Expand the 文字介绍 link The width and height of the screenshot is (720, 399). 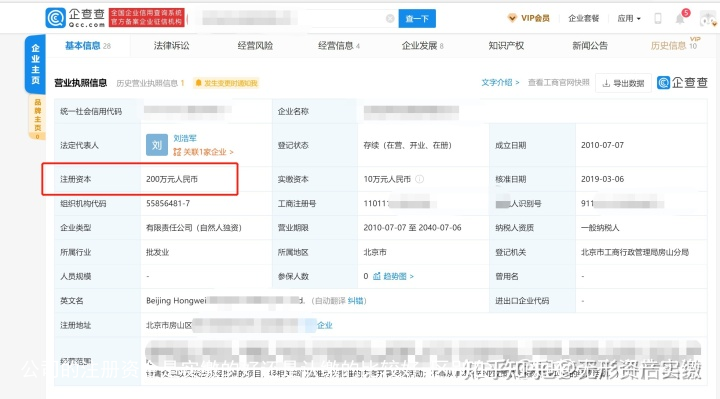(500, 83)
